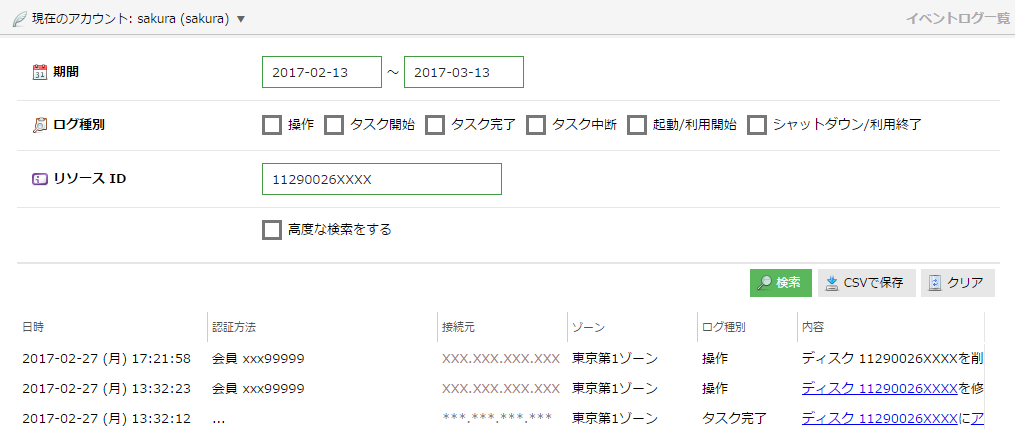
Task: Click the クリア button to reset filters
Action: click(x=957, y=283)
